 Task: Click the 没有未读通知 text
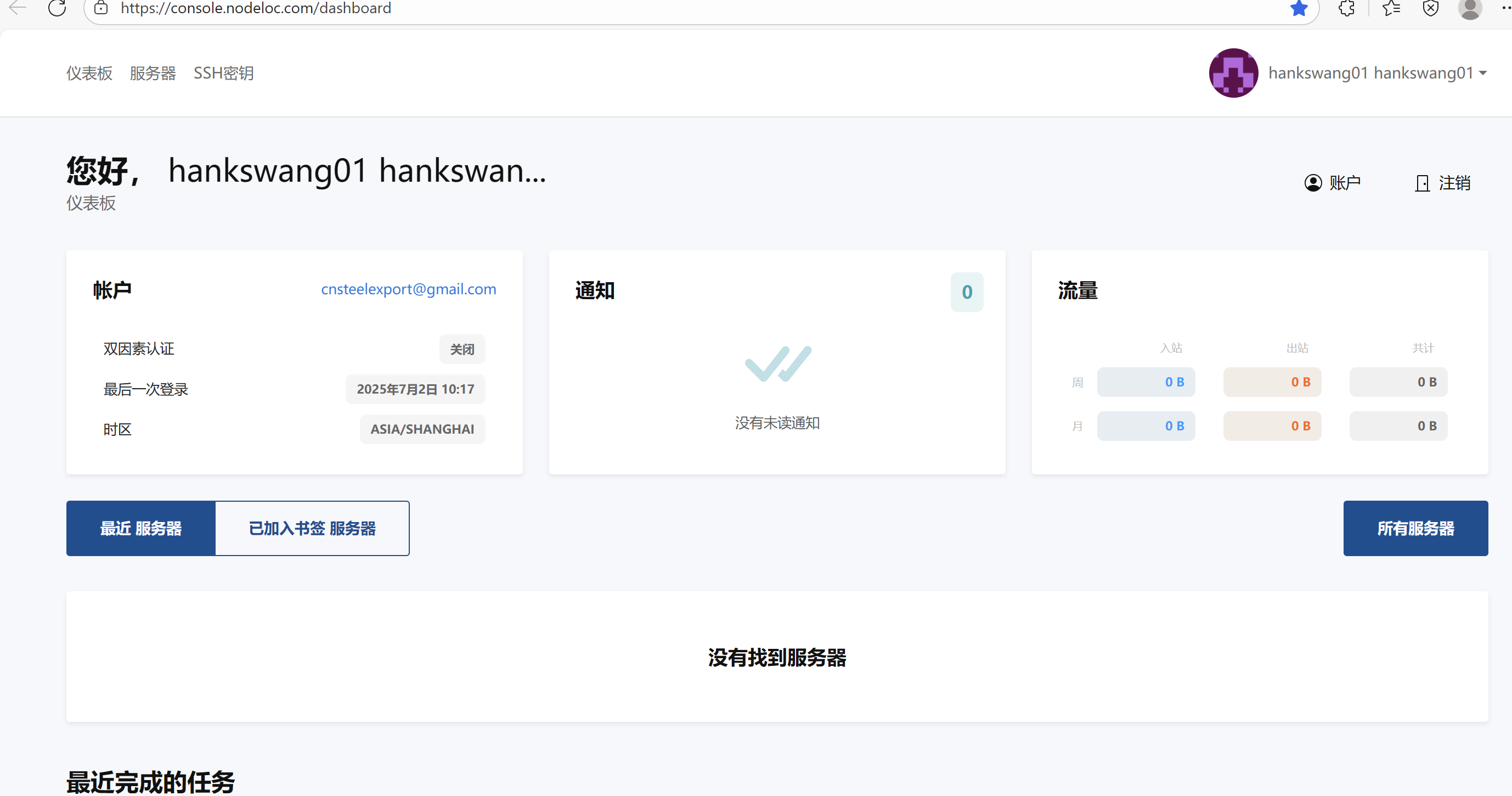coord(777,423)
